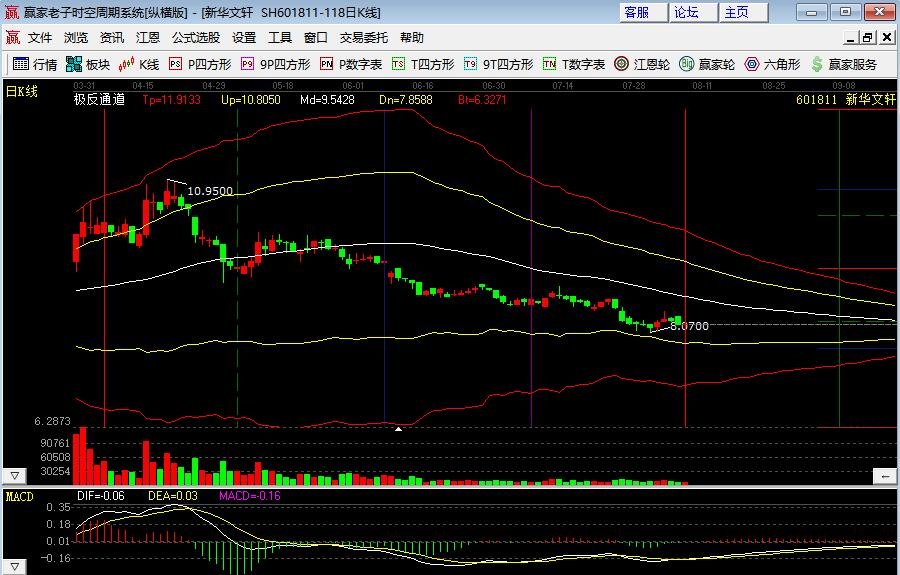Click the Bt=6.3271 value
900x575 pixels.
point(482,99)
